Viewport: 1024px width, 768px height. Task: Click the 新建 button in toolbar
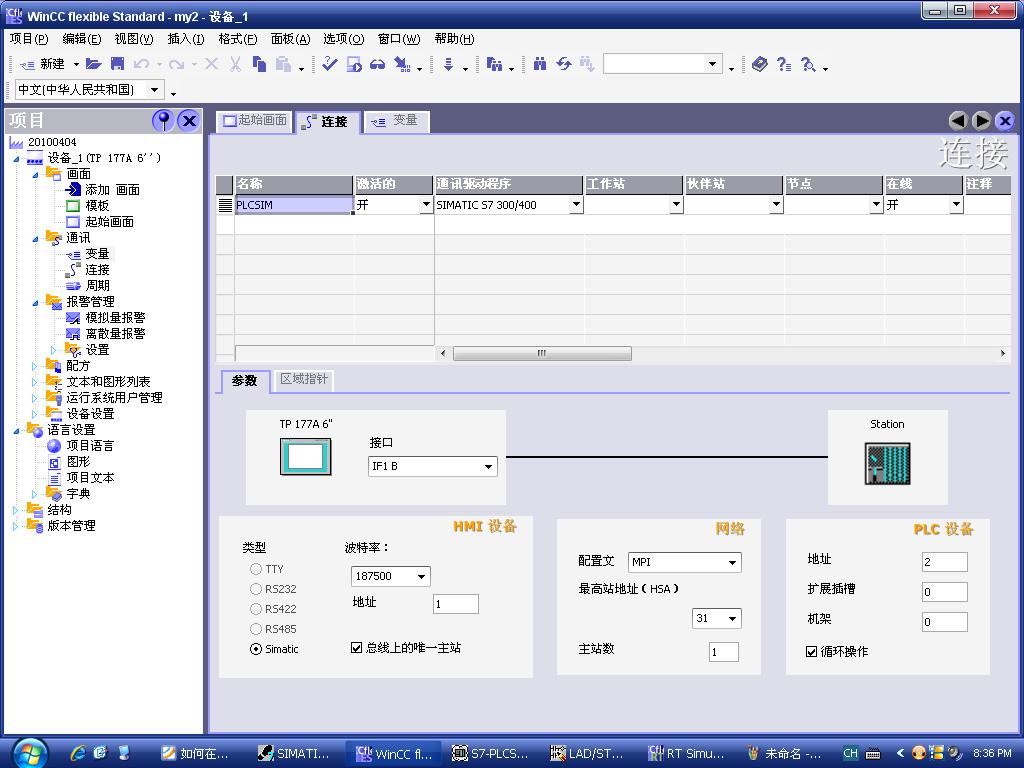tap(43, 64)
